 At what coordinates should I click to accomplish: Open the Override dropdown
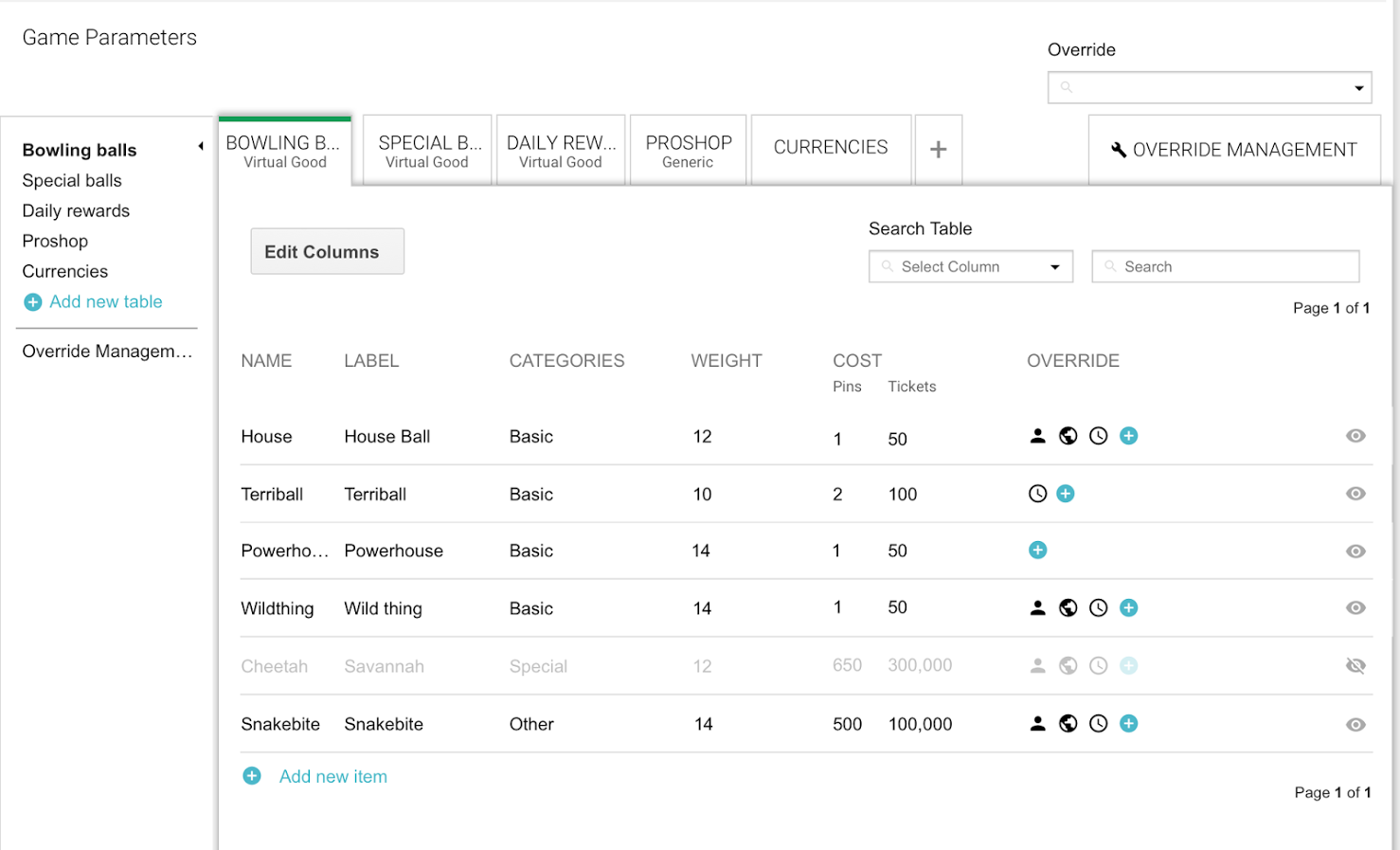click(x=1210, y=88)
